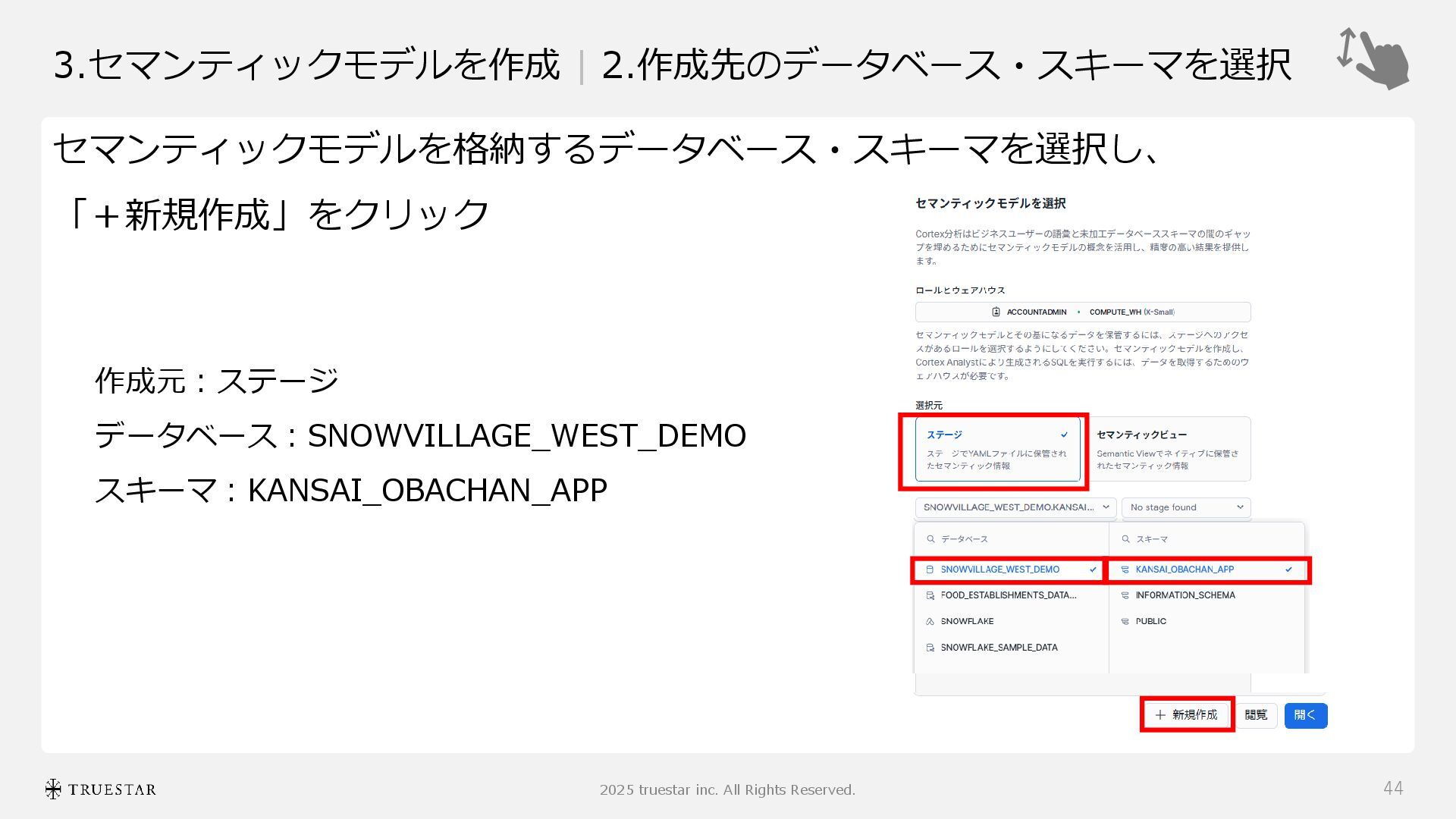Select INFORMATION_SCHEMA schema row
The height and width of the screenshot is (819, 1456).
click(1207, 595)
